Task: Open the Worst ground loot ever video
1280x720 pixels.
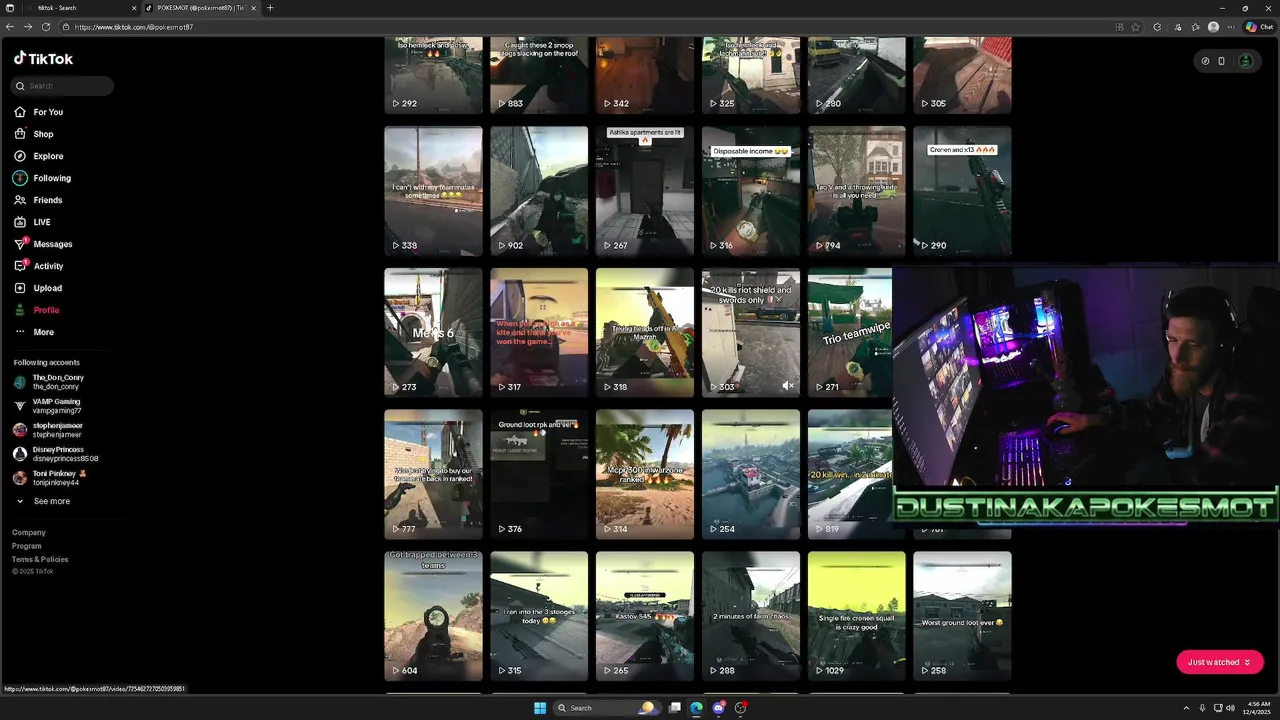Action: 962,617
